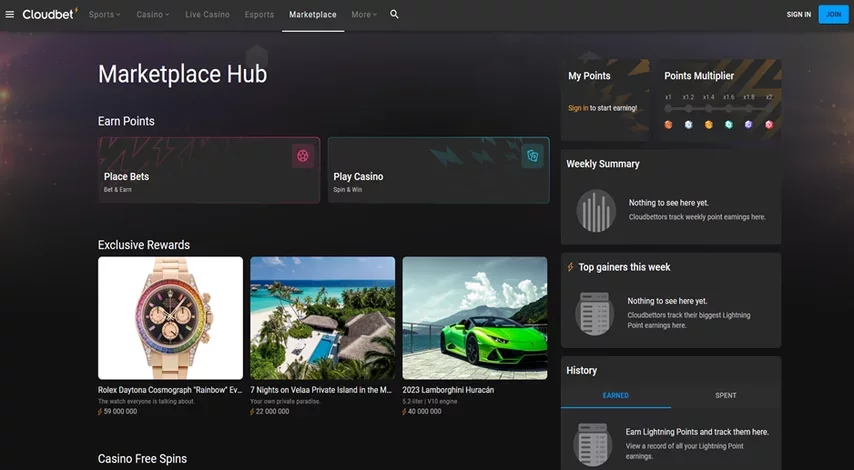Click the Rolex Daytona Cosmograph title
The height and width of the screenshot is (470, 854).
[x=170, y=390]
